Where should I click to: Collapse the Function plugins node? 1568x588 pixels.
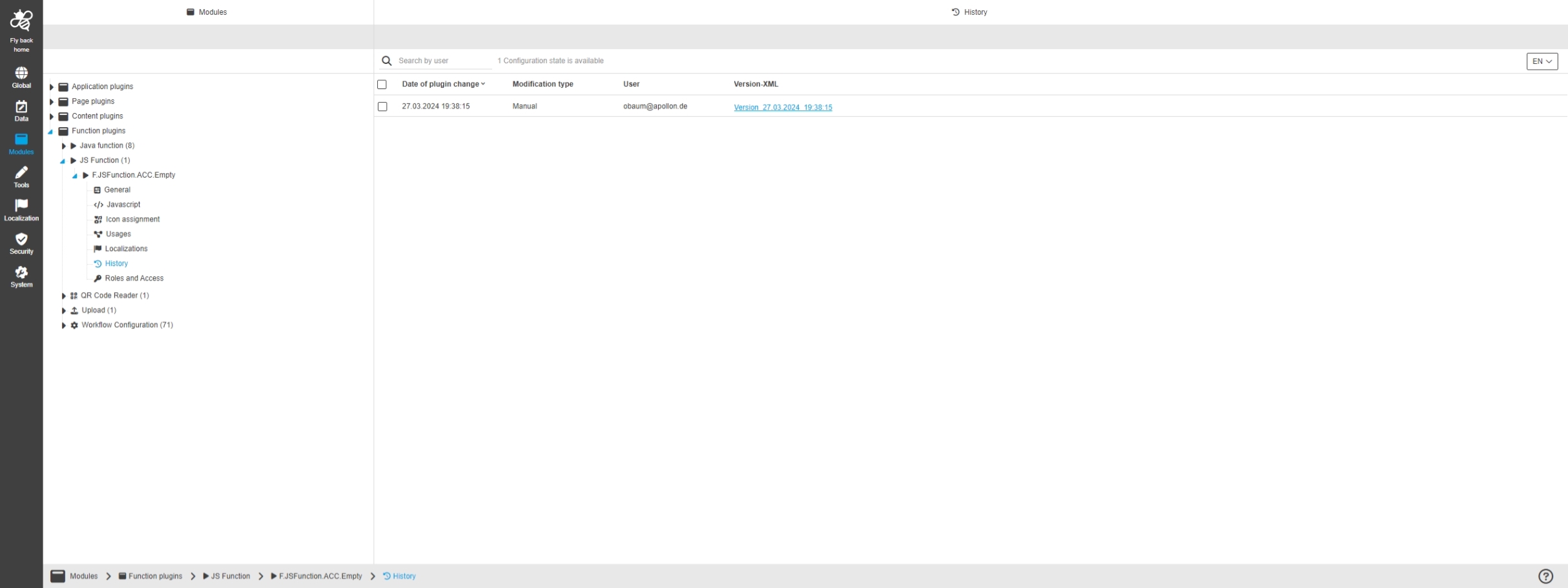coord(50,132)
